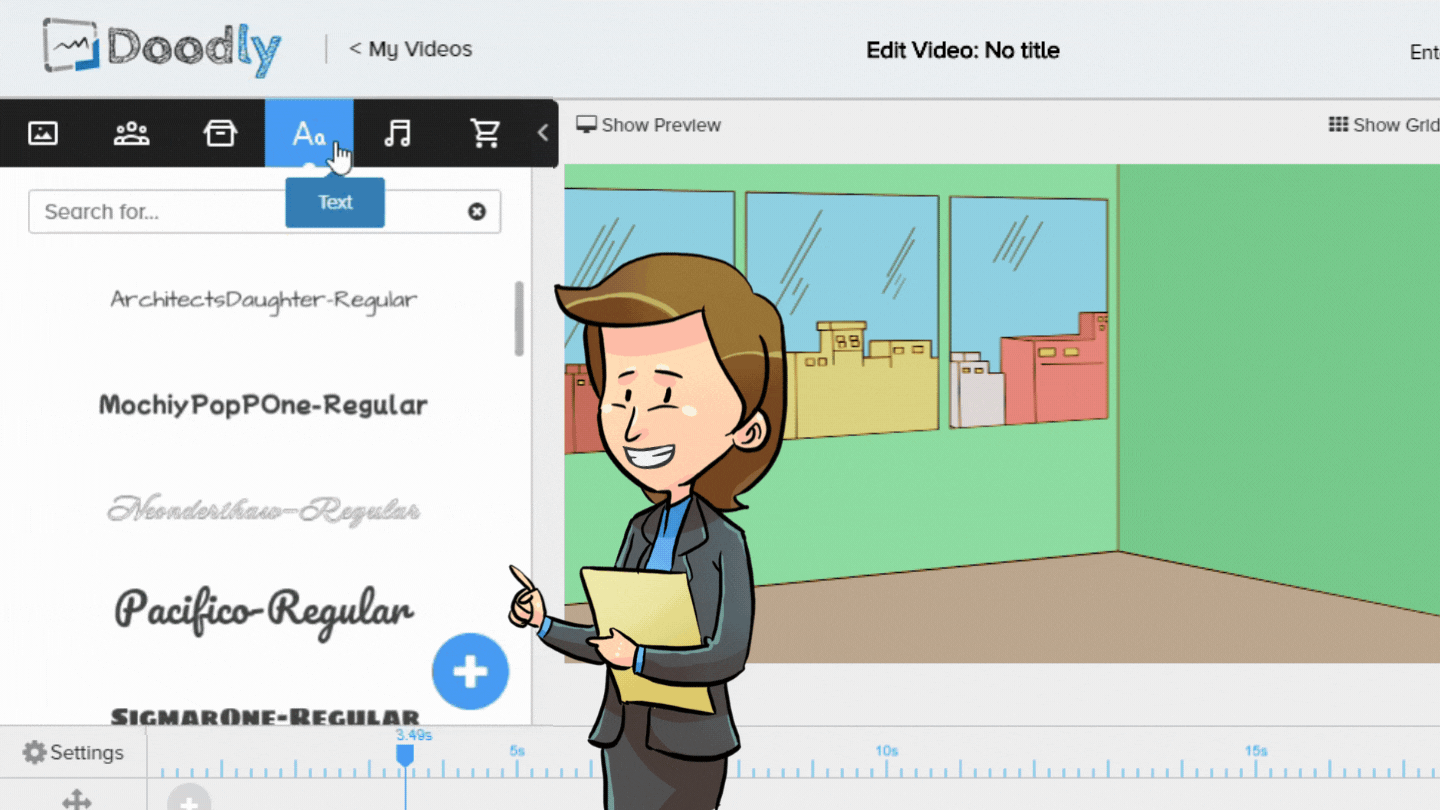The image size is (1440, 810).
Task: Open the Sounds music note tab
Action: [397, 133]
